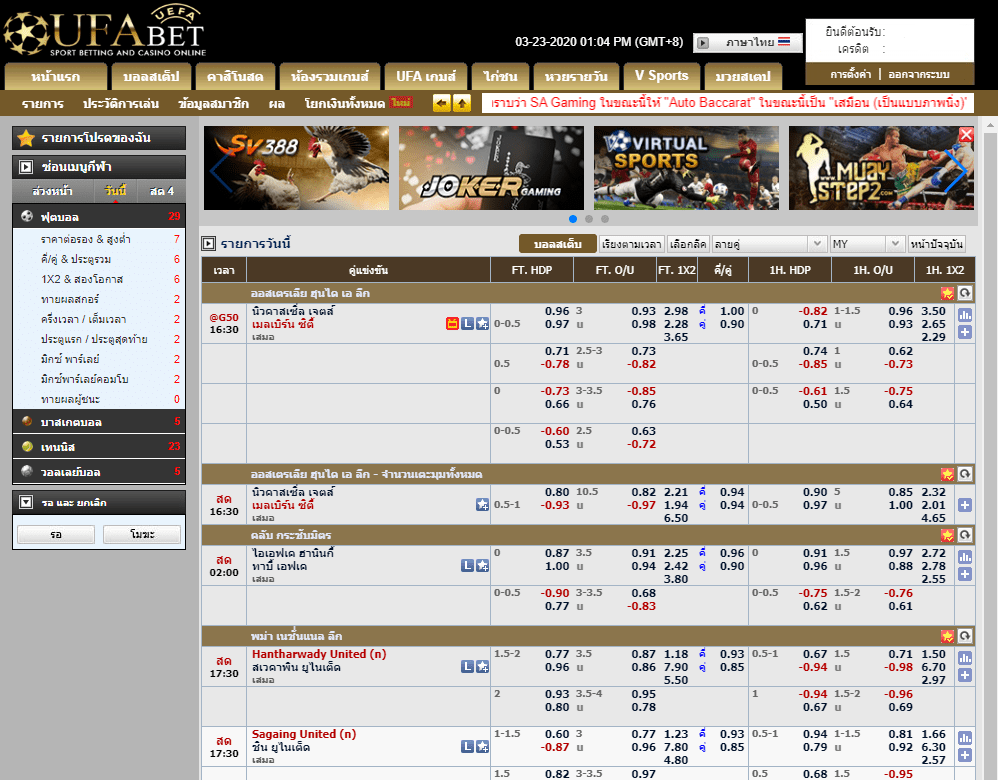The height and width of the screenshot is (780, 998).
Task: Open statistics chart for the 02:00 live match
Action: pos(965,557)
